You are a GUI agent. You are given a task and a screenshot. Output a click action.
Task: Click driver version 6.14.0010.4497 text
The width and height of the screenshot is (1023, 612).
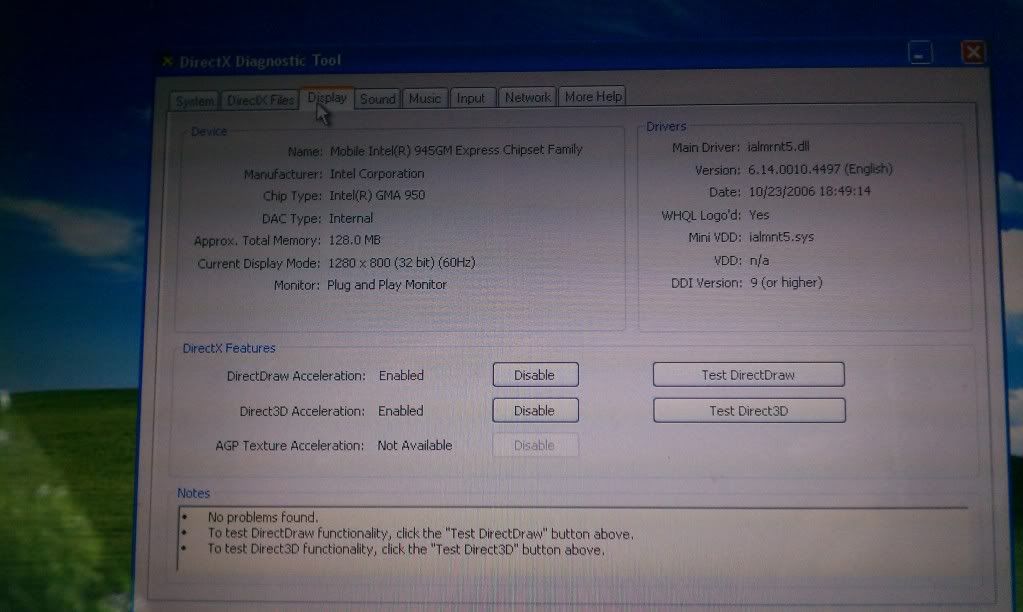[x=820, y=169]
